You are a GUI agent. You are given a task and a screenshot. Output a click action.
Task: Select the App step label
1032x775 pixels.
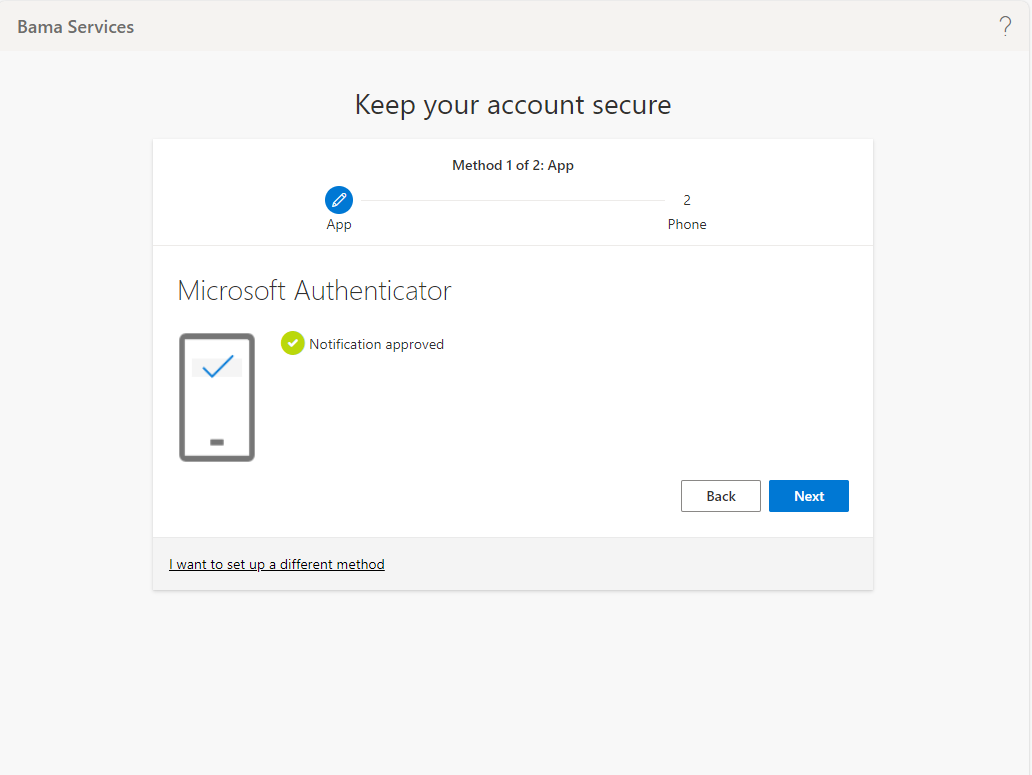[338, 224]
